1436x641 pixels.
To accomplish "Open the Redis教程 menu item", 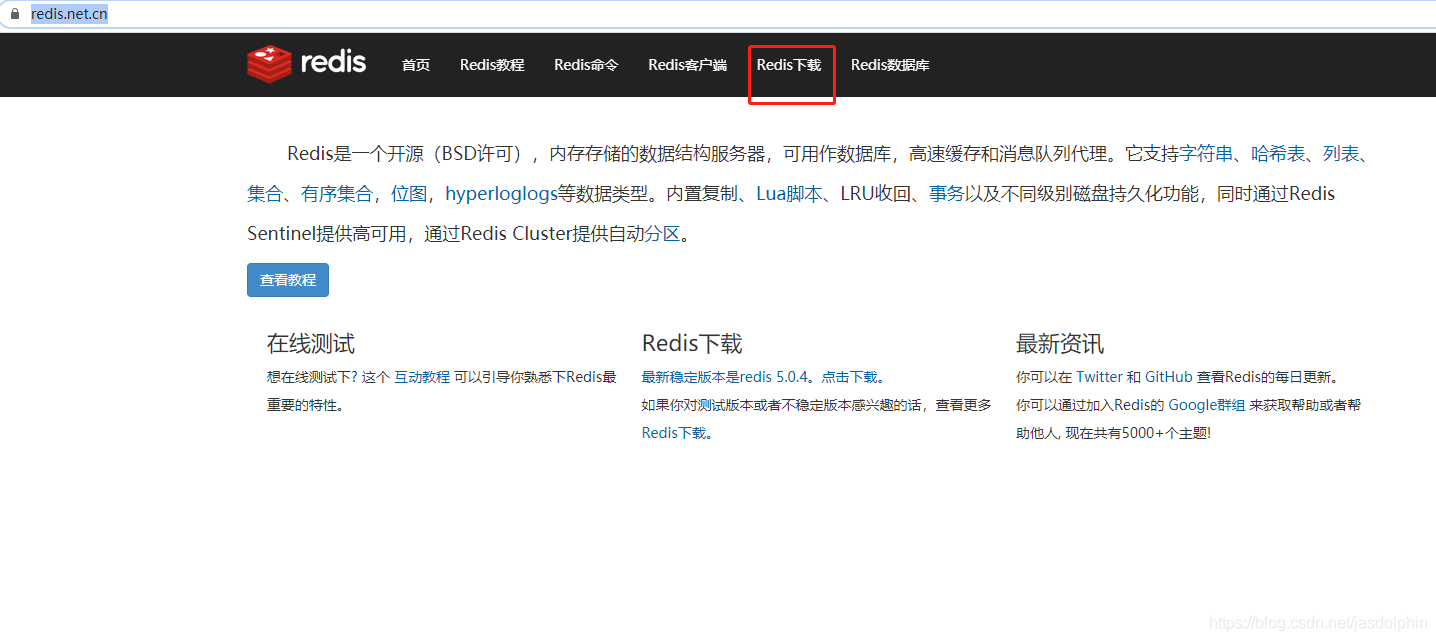I will tap(492, 65).
